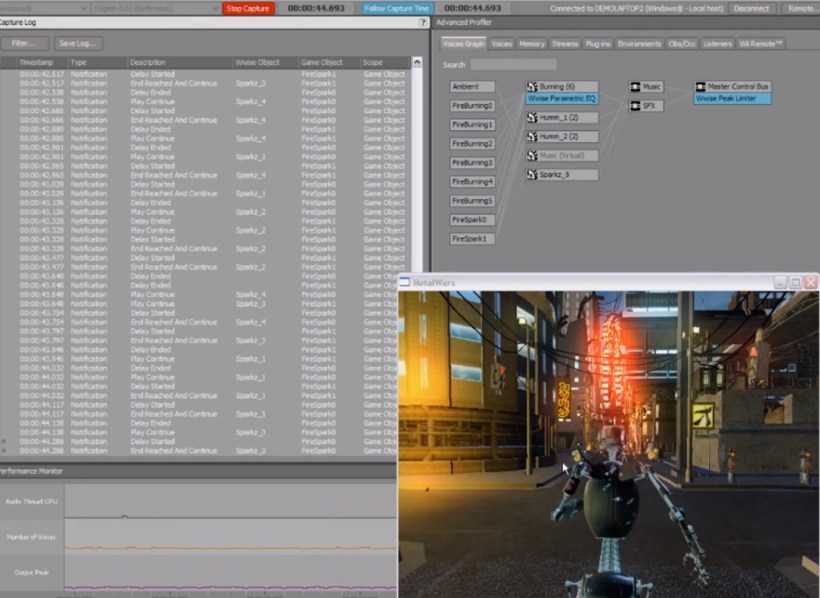Click the Voices Graph search field
The image size is (820, 598).
[513, 65]
